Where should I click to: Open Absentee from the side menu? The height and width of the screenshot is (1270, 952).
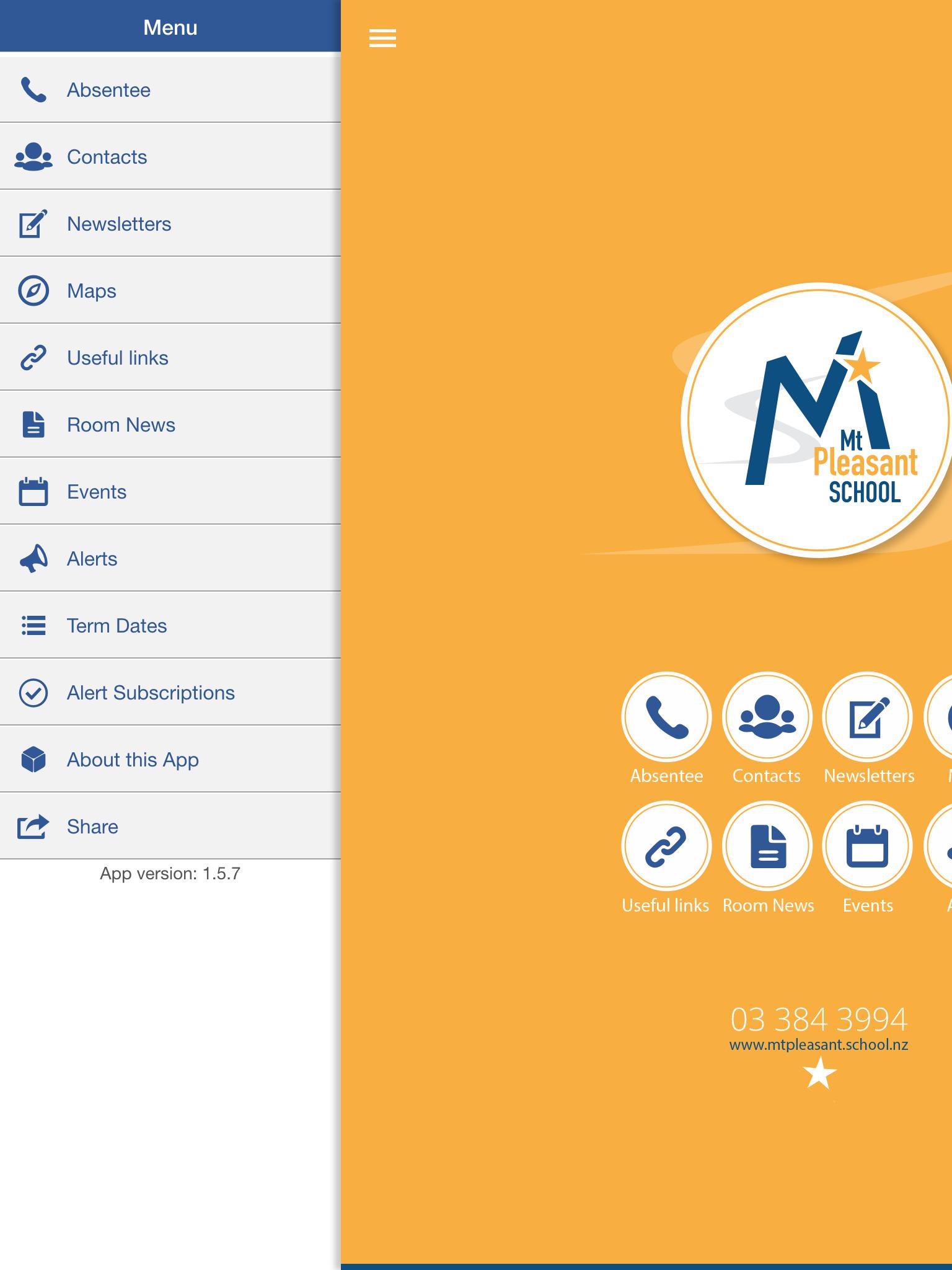coord(170,90)
